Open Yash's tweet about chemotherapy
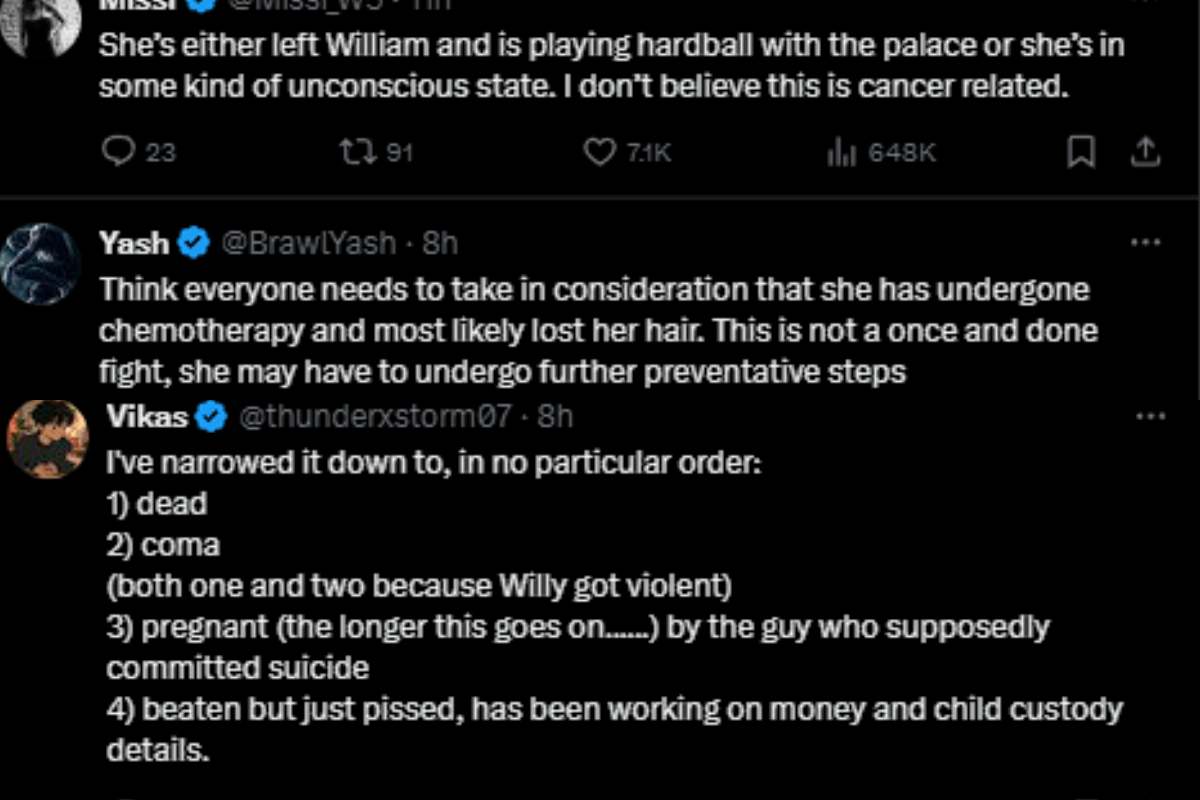The image size is (1200, 800). [x=598, y=330]
